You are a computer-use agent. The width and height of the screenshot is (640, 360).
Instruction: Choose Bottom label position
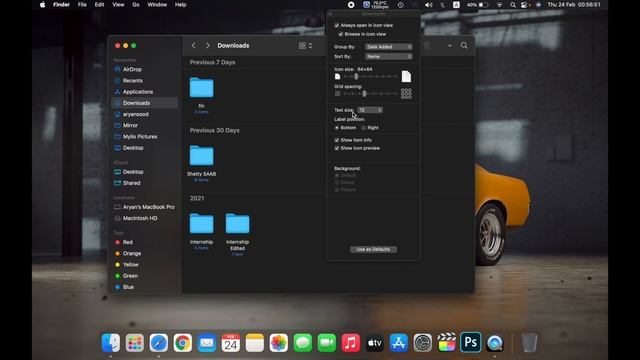tap(337, 128)
